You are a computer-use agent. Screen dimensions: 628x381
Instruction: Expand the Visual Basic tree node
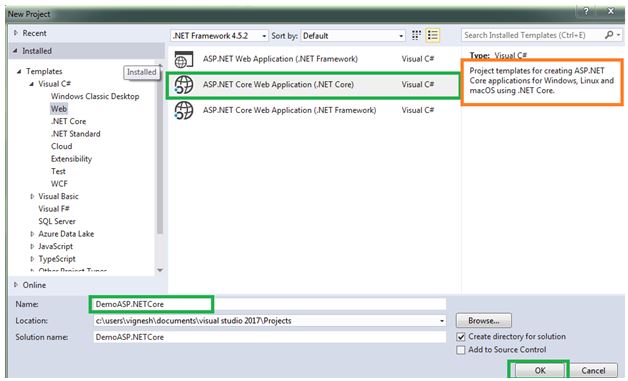pyautogui.click(x=32, y=196)
